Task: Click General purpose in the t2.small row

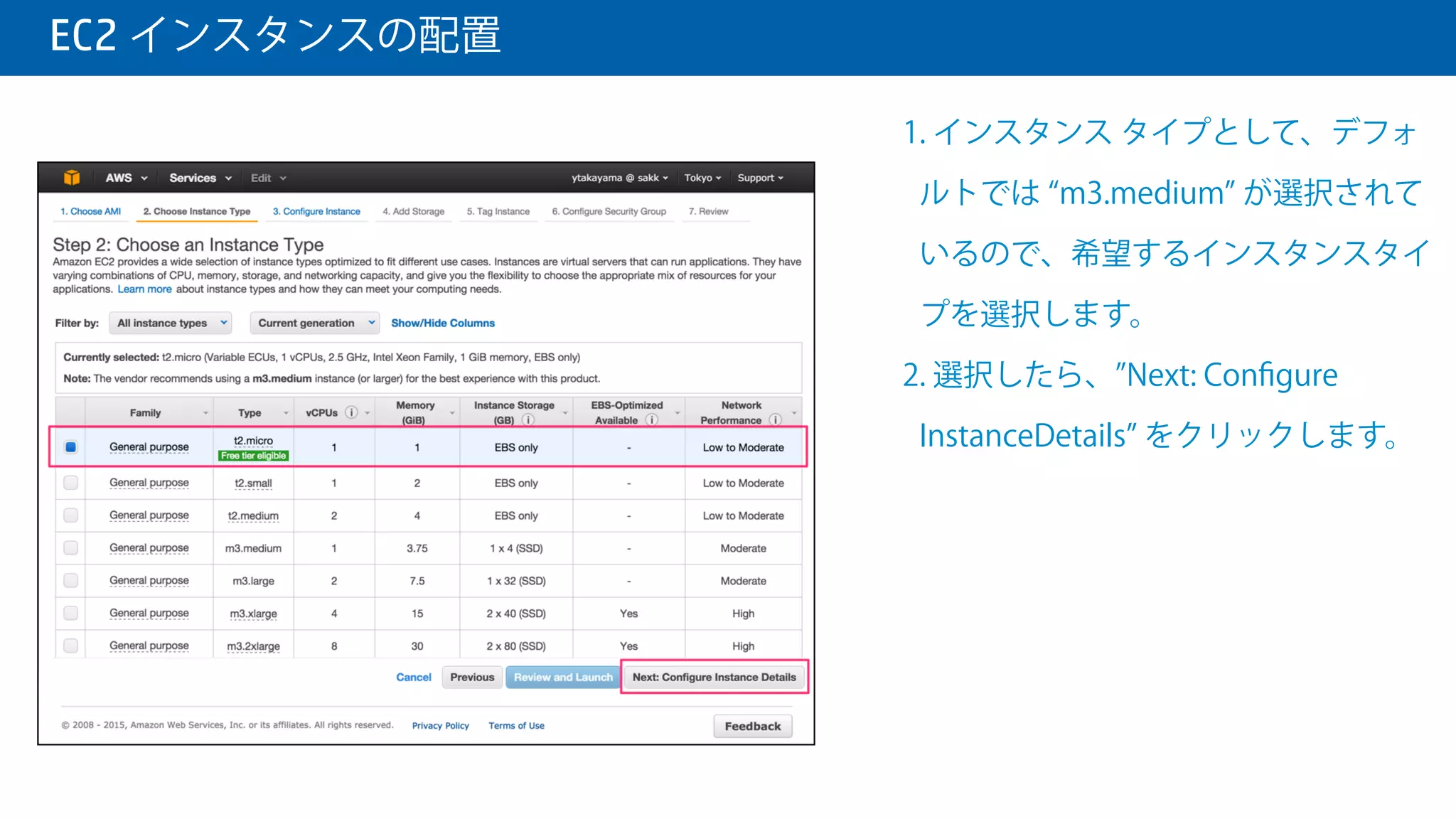Action: point(149,483)
